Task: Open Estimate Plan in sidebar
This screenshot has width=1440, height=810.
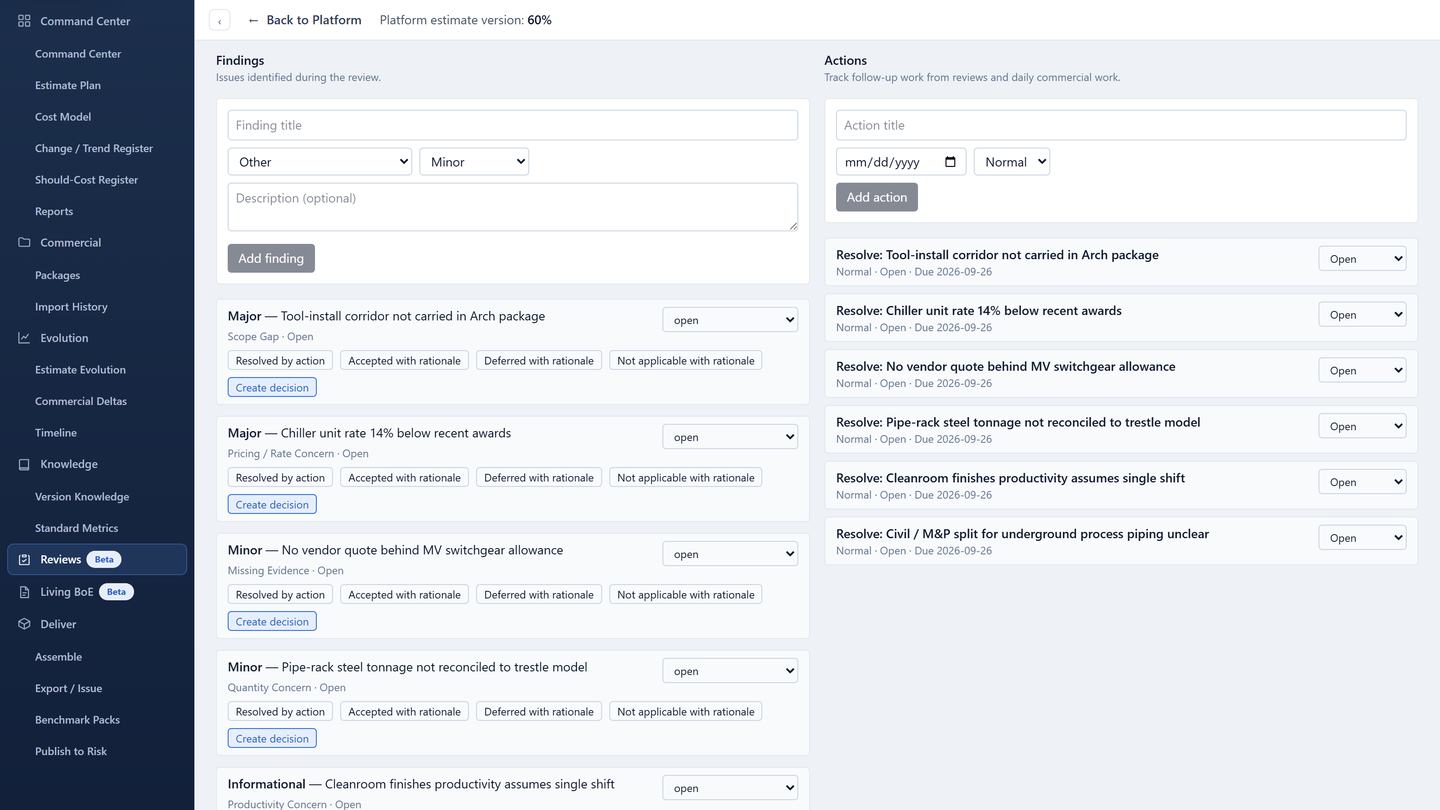Action: [68, 85]
